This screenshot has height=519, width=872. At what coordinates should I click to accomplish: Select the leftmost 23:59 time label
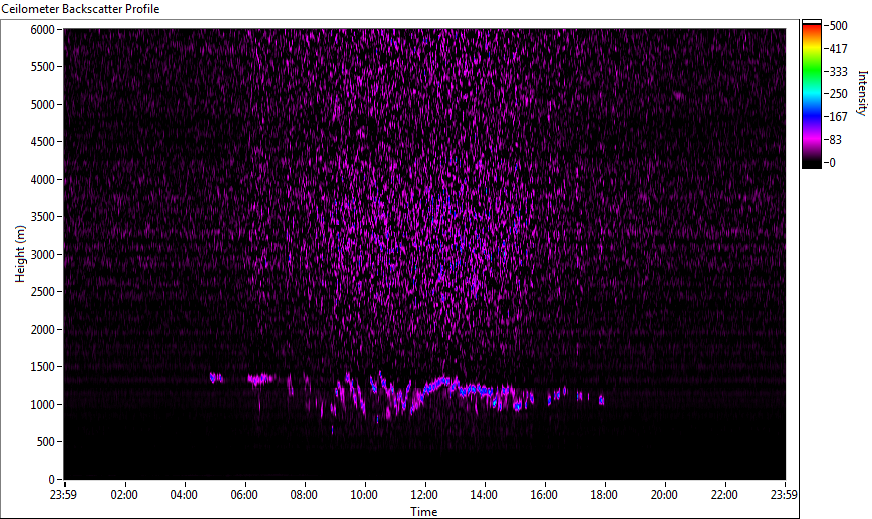tap(64, 494)
